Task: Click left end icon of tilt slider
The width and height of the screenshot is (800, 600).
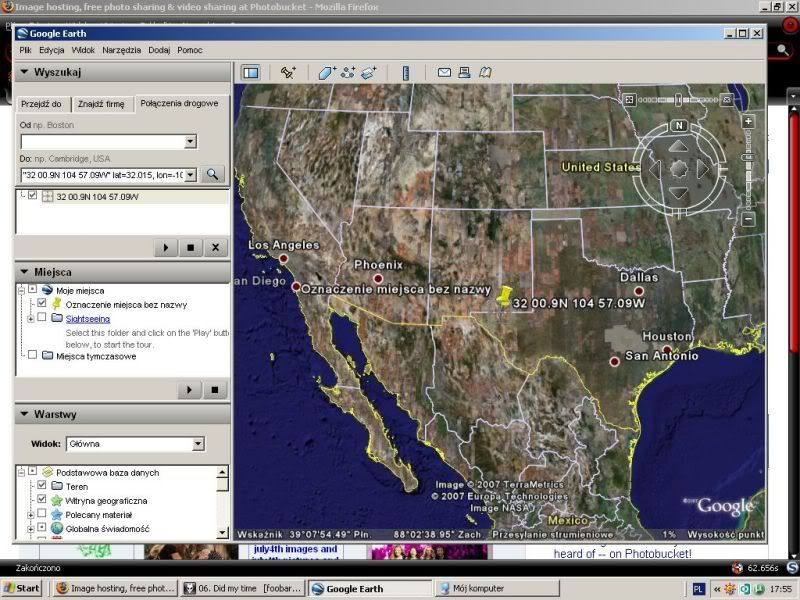Action: point(630,99)
